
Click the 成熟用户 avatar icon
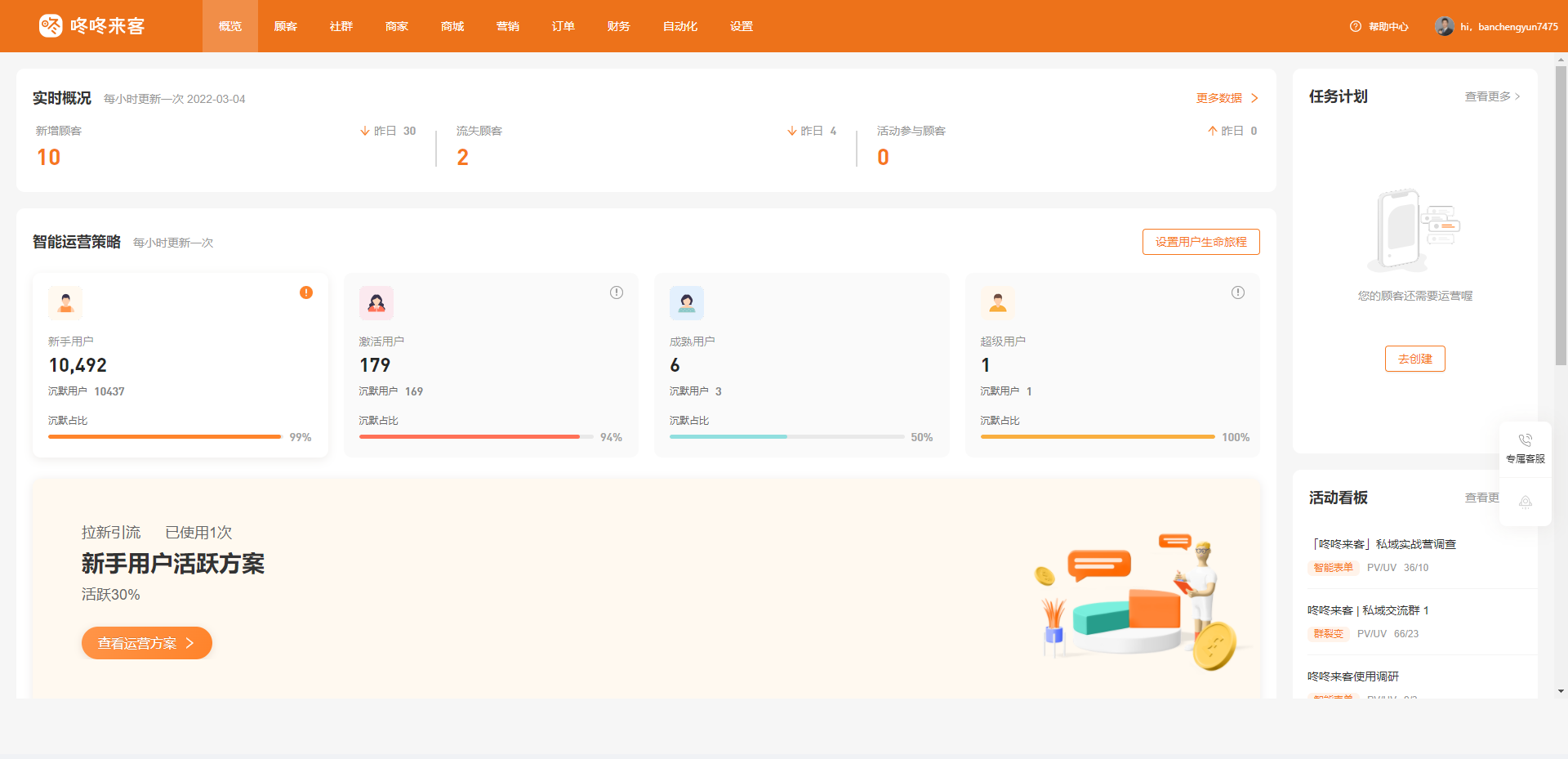(687, 303)
